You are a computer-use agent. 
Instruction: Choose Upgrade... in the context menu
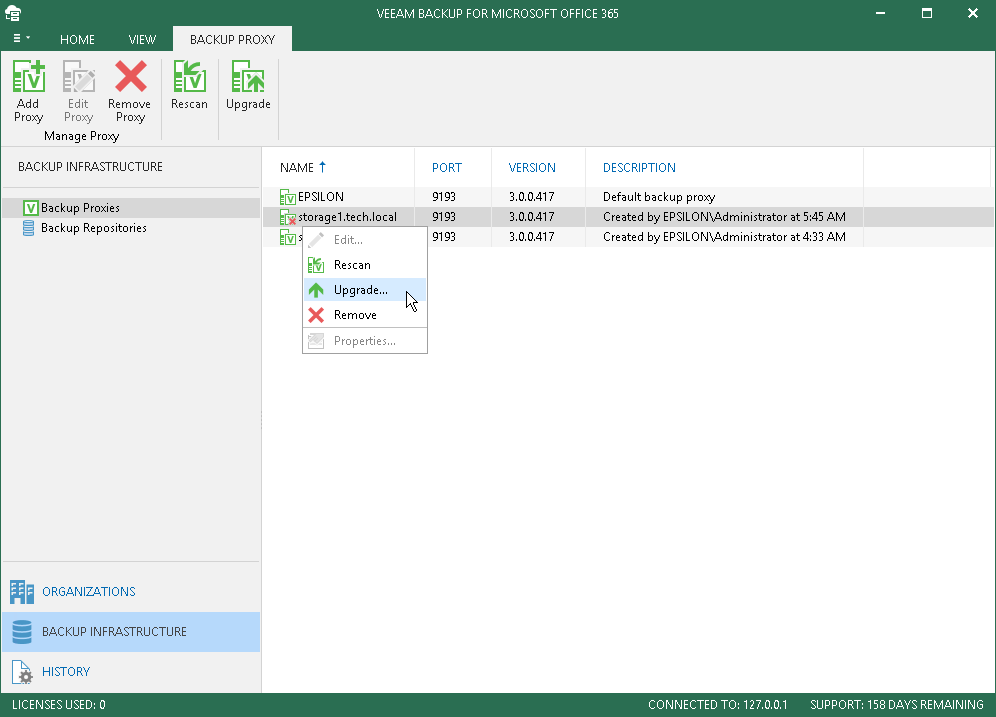click(365, 290)
